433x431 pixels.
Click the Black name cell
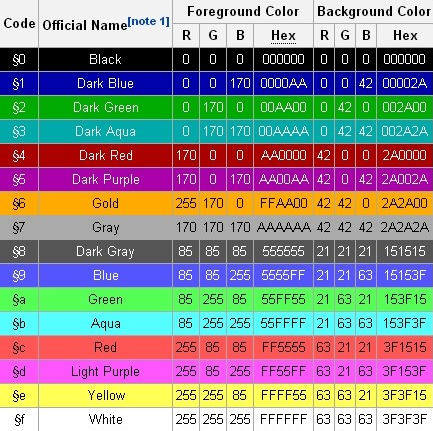point(105,59)
